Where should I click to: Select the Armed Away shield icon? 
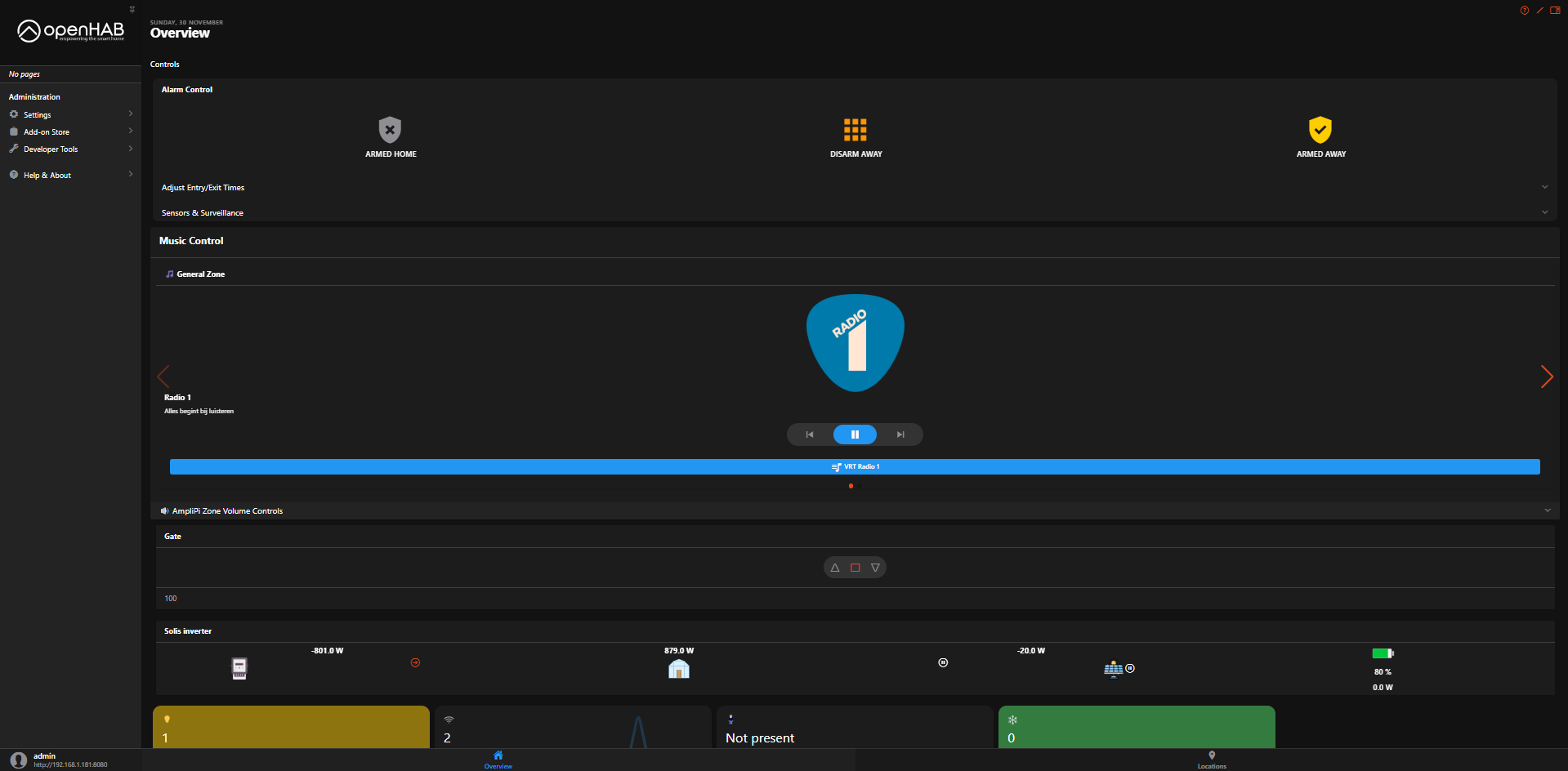pyautogui.click(x=1320, y=130)
